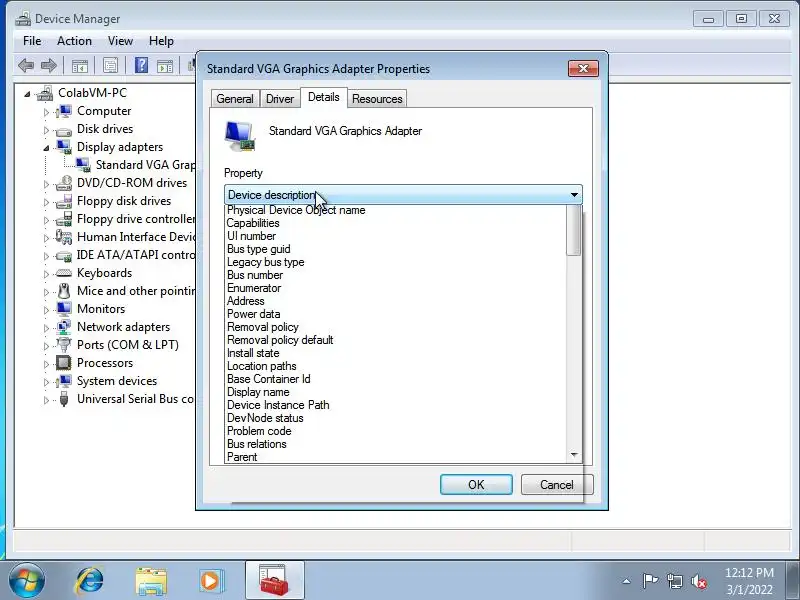Open the Windows Start orb
Image resolution: width=800 pixels, height=600 pixels.
[27, 580]
